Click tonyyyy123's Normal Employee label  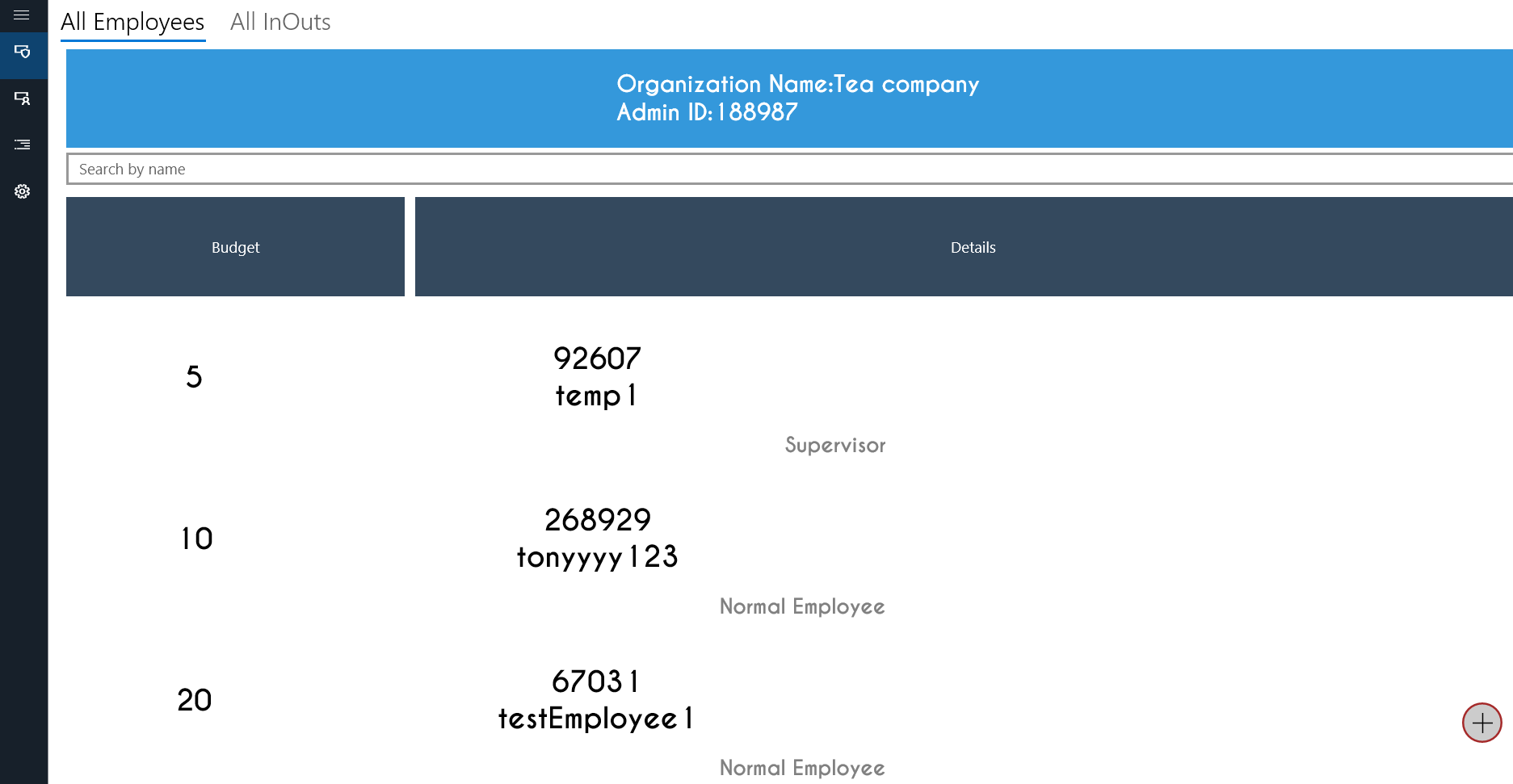coord(802,606)
